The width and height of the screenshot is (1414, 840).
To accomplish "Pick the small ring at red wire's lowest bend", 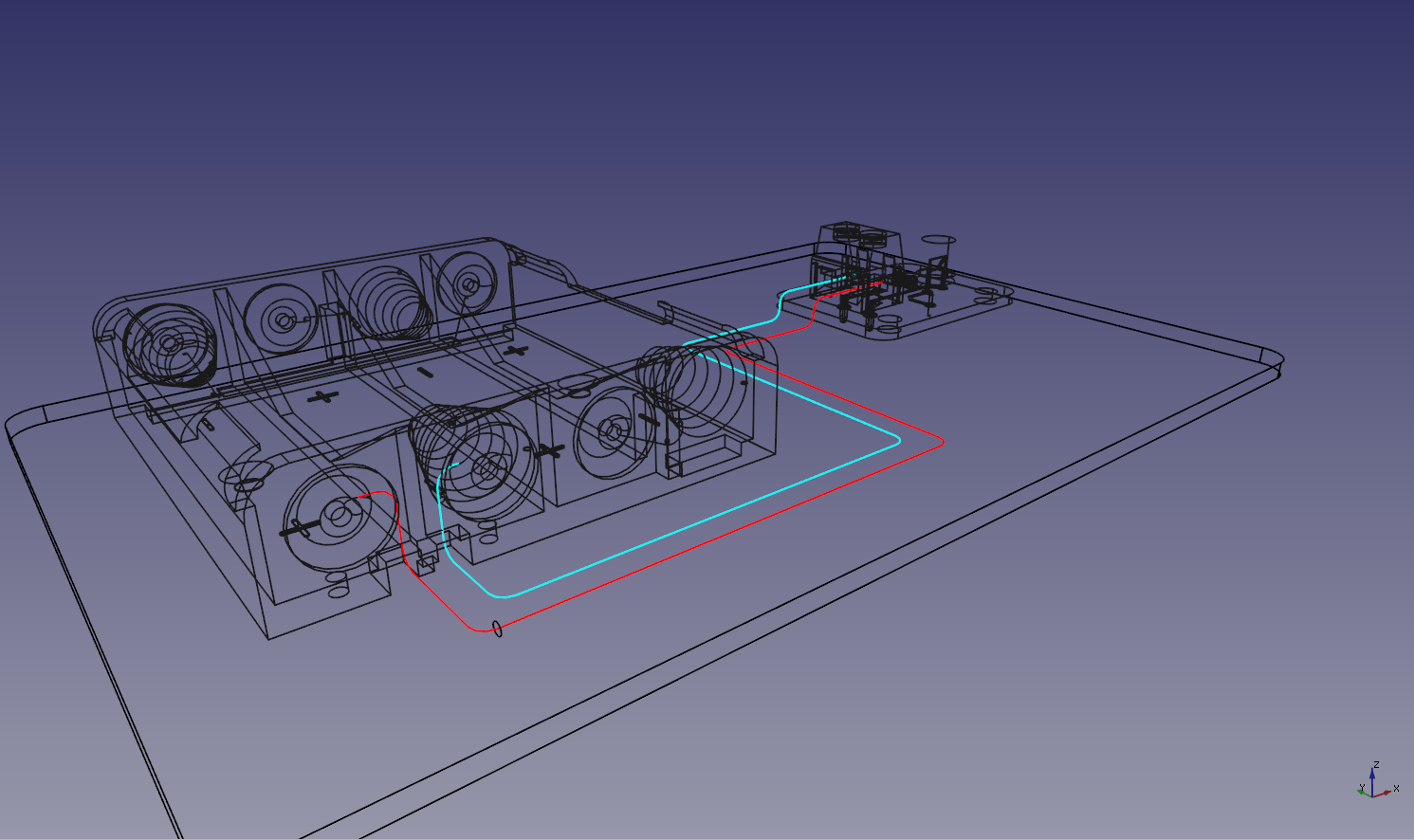I will [497, 628].
